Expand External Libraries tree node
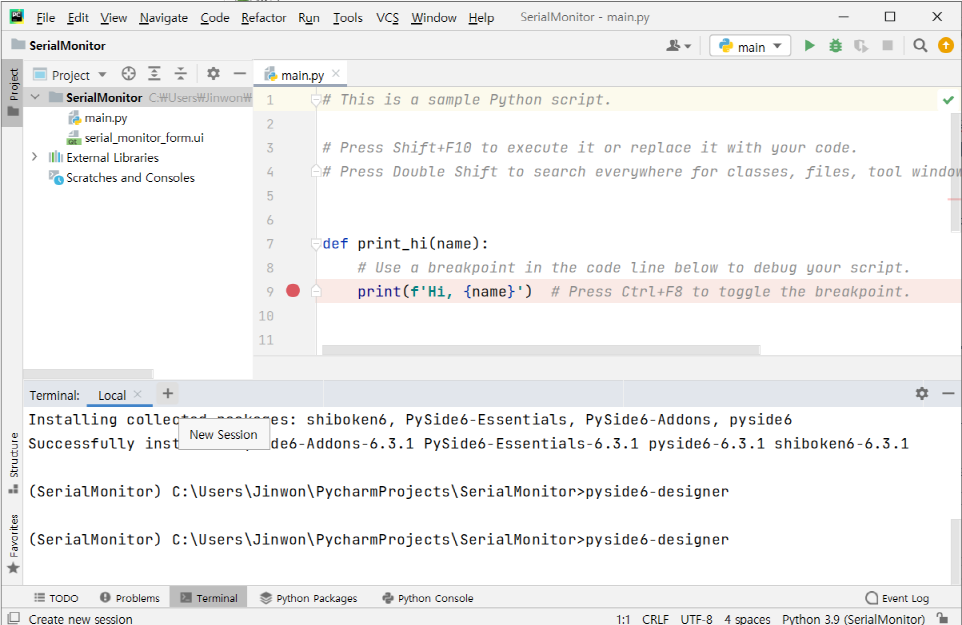The width and height of the screenshot is (962, 625). (x=34, y=157)
